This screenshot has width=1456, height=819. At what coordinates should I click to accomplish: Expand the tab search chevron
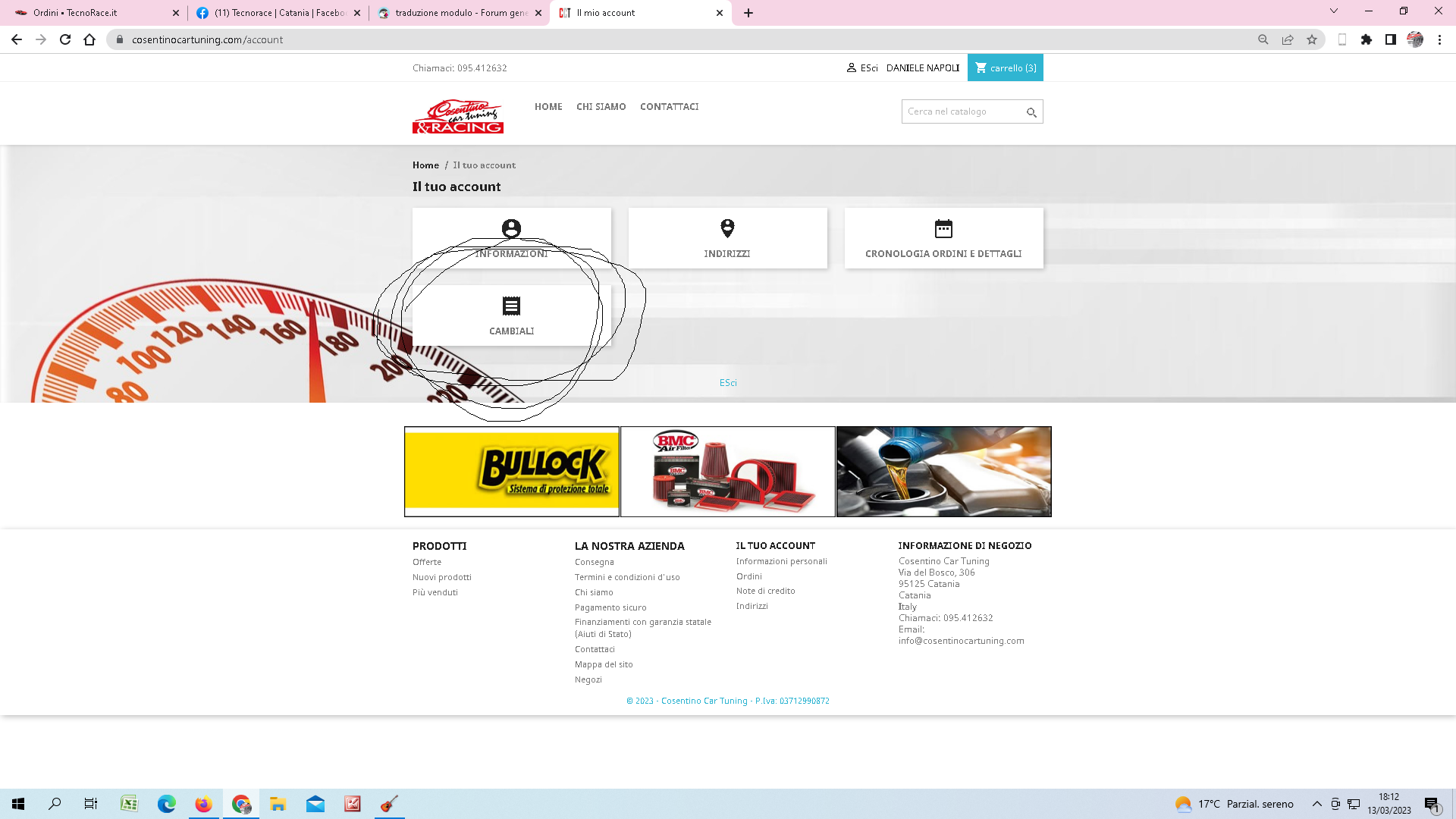pos(1333,11)
